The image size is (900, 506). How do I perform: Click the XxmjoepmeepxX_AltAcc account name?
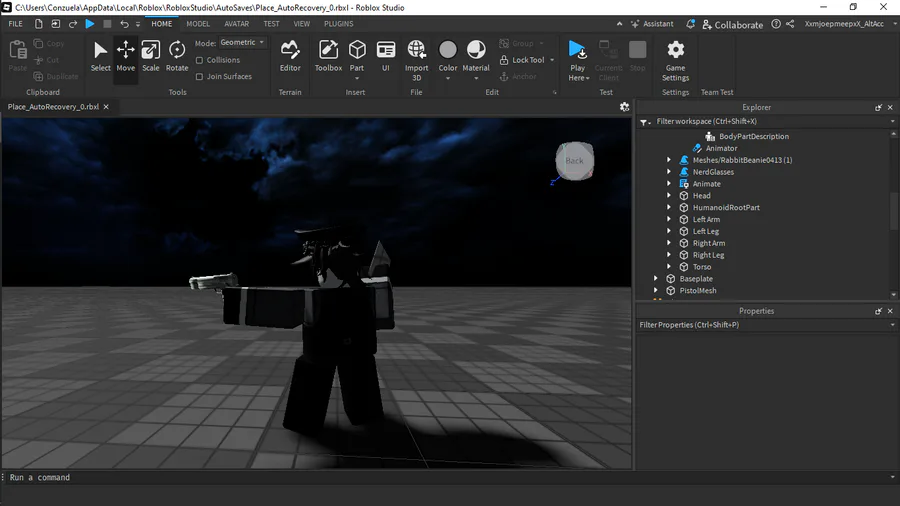(x=844, y=24)
